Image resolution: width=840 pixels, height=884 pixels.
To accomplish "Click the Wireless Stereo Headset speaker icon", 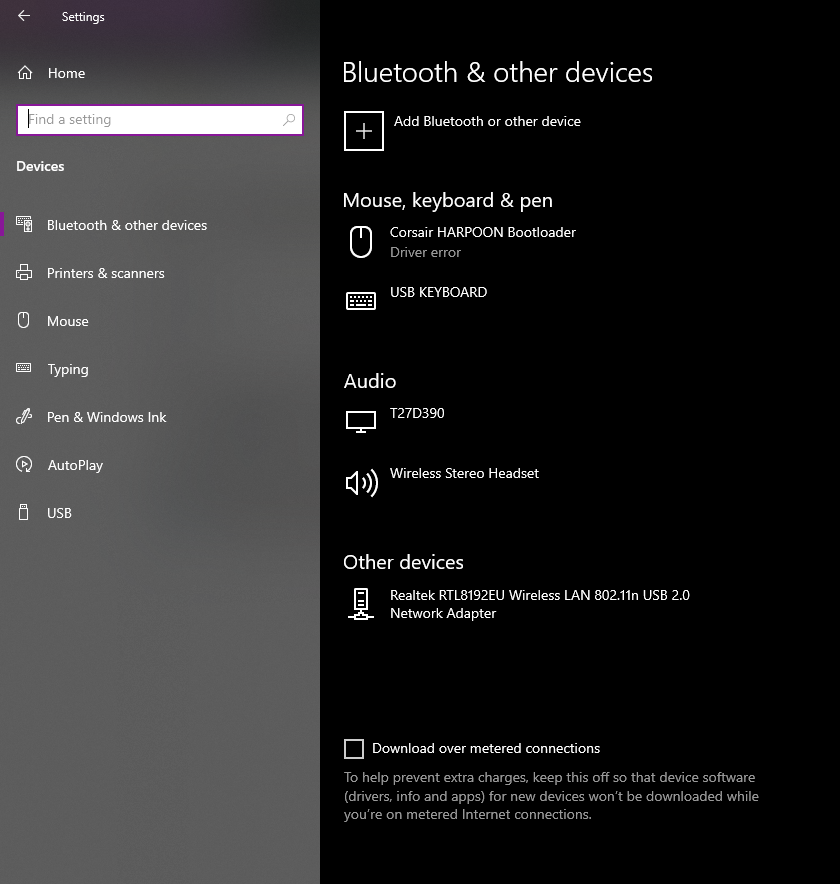I will pos(361,483).
